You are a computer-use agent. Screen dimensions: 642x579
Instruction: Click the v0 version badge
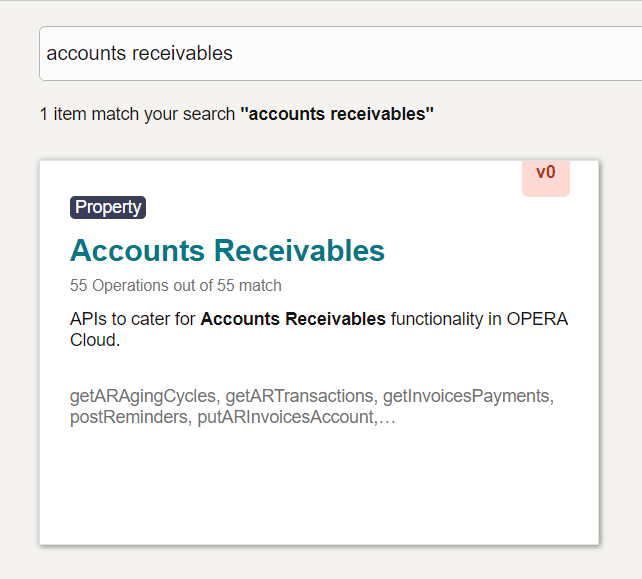[545, 173]
